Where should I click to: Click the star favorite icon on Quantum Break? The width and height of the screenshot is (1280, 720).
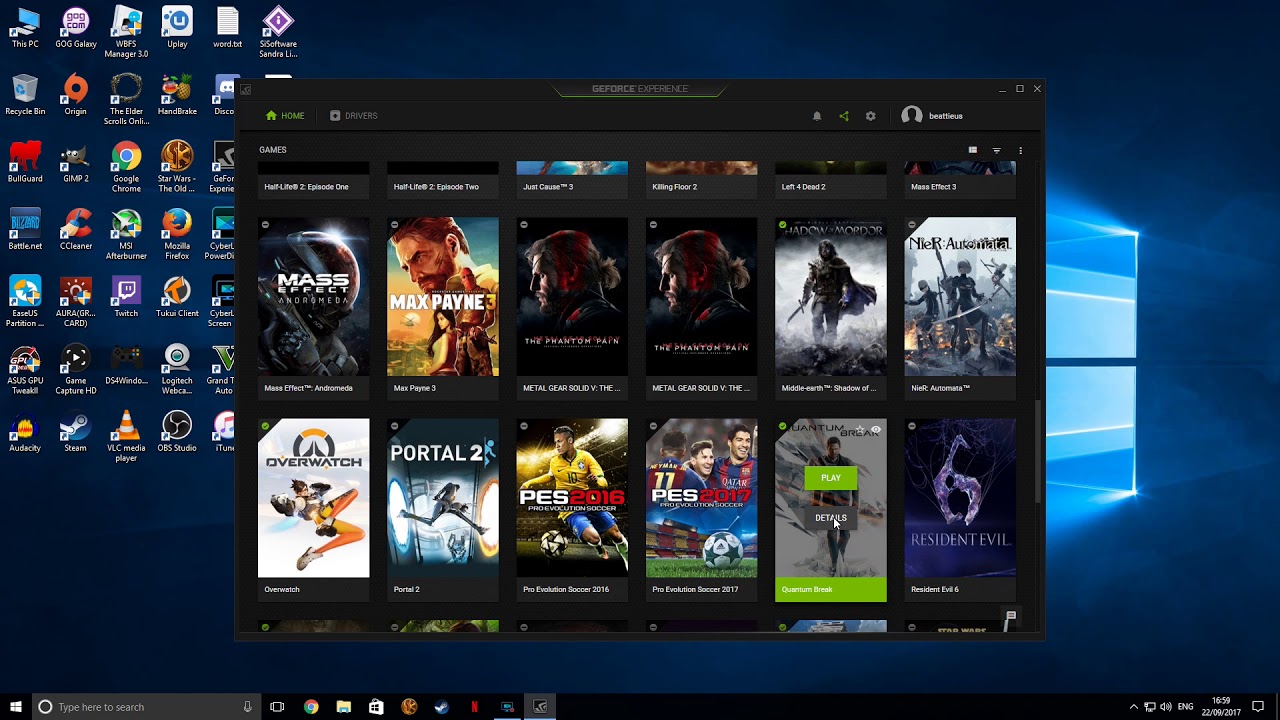(x=859, y=429)
